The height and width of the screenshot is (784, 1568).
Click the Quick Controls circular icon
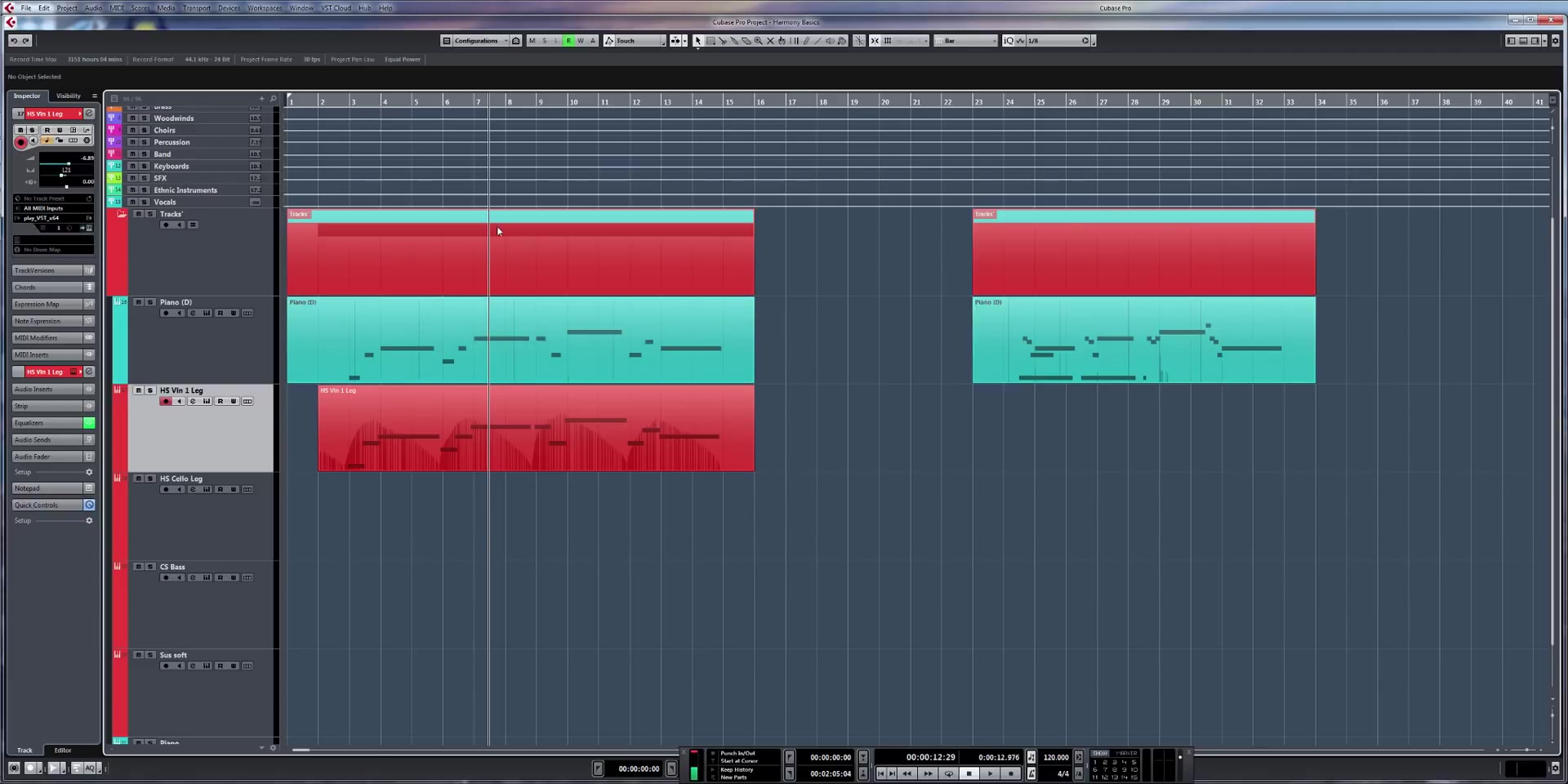(x=89, y=505)
